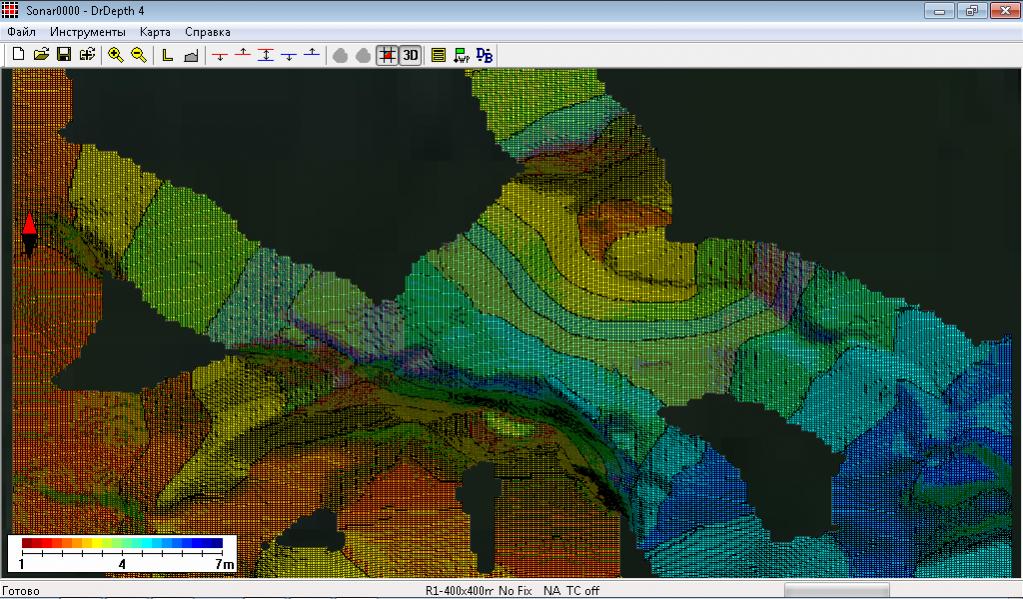Zoom in with the plus magnifier
The height and width of the screenshot is (599, 1023).
(116, 55)
